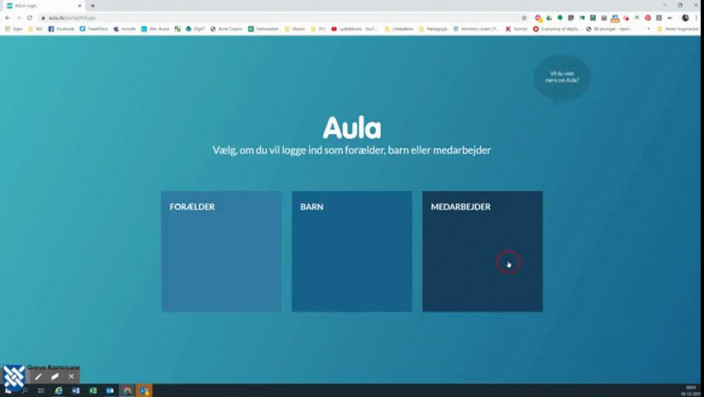This screenshot has width=704, height=397.
Task: Bookmark this page with the star icon
Action: [524, 18]
